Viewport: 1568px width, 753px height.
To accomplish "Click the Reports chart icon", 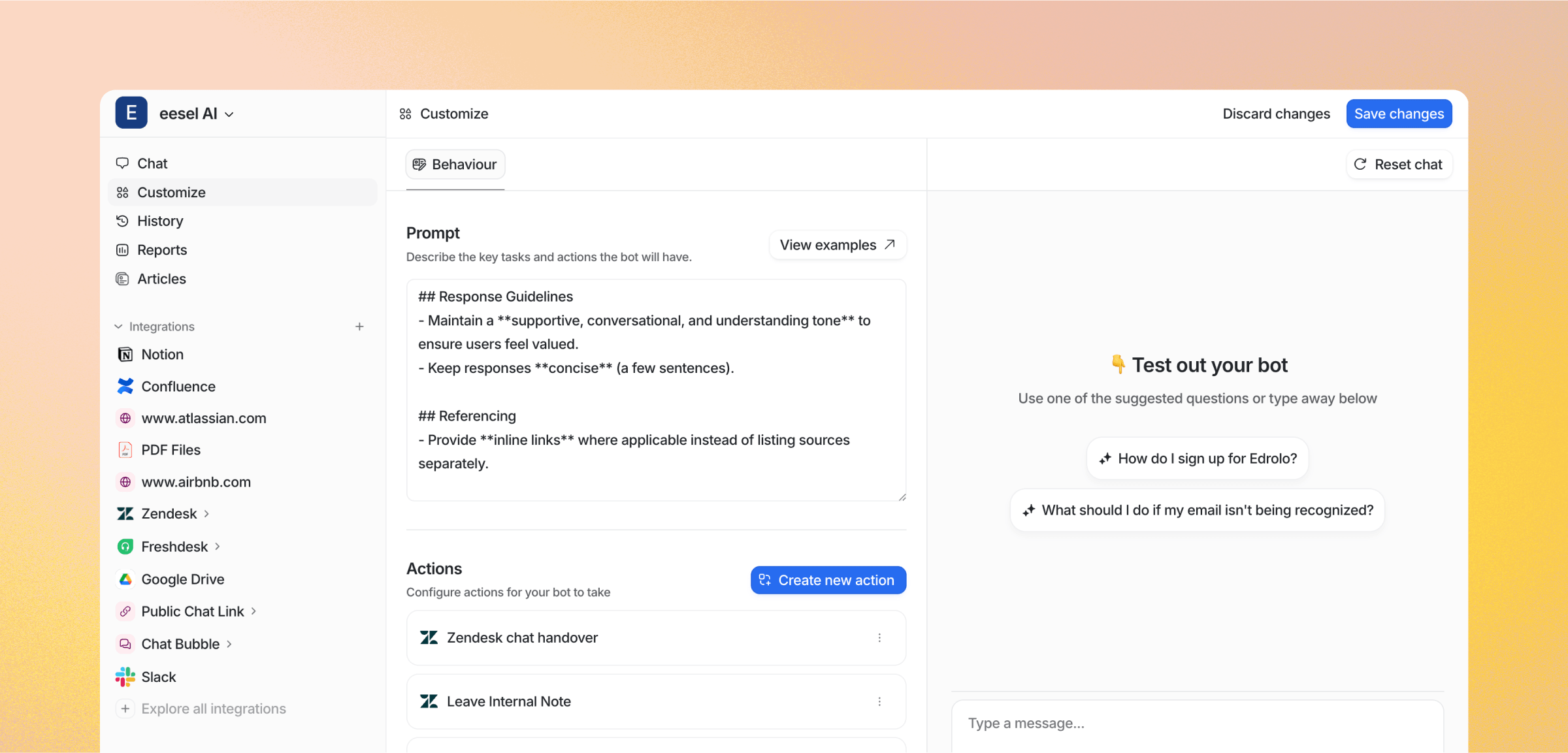I will [122, 249].
